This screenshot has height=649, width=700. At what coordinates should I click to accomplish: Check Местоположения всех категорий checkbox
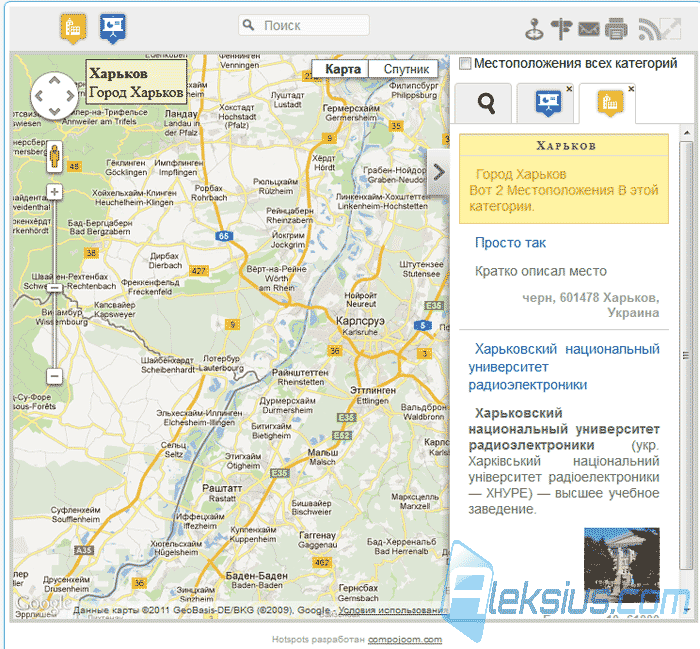pyautogui.click(x=465, y=64)
